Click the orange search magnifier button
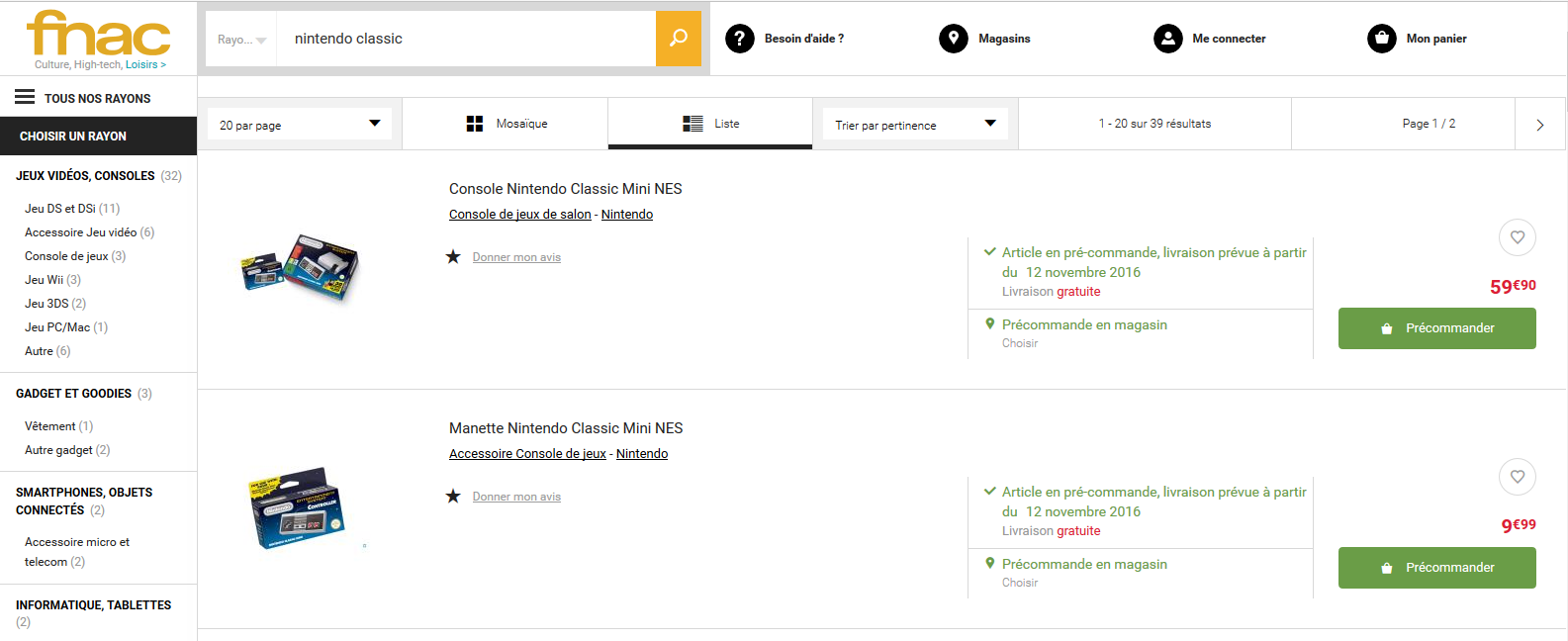The image size is (1568, 641). [x=679, y=39]
